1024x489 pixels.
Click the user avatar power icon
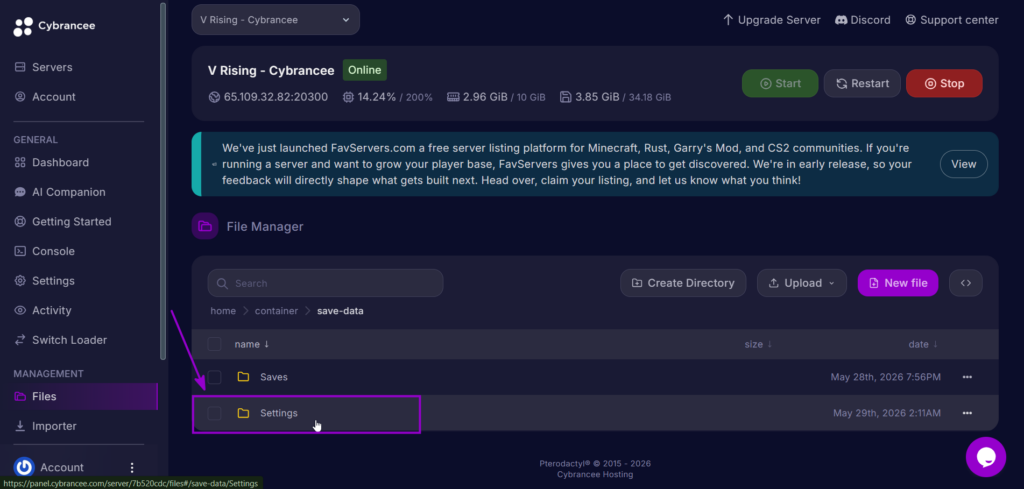[x=24, y=467]
